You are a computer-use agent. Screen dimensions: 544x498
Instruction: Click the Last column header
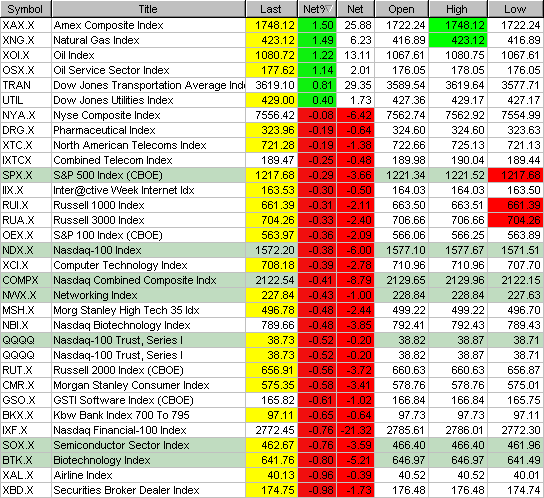coord(271,9)
